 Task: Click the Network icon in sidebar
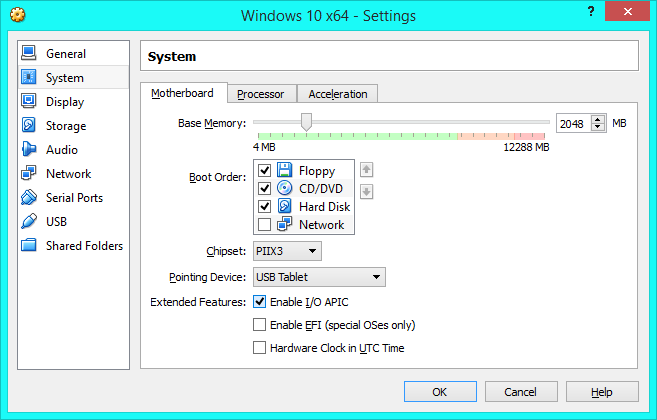pos(29,173)
